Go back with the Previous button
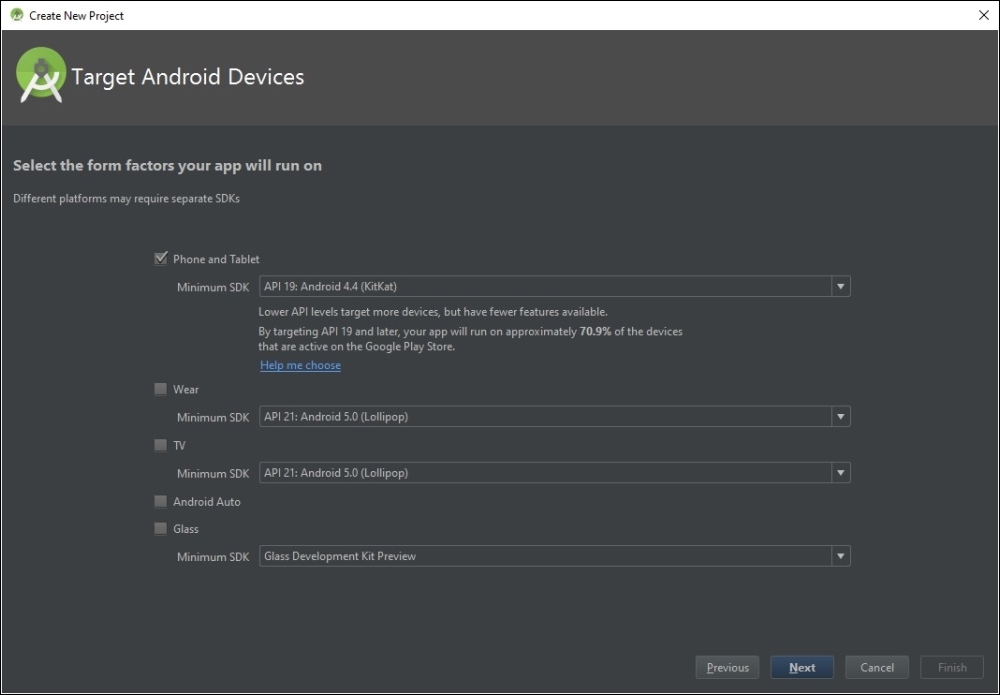 tap(727, 668)
